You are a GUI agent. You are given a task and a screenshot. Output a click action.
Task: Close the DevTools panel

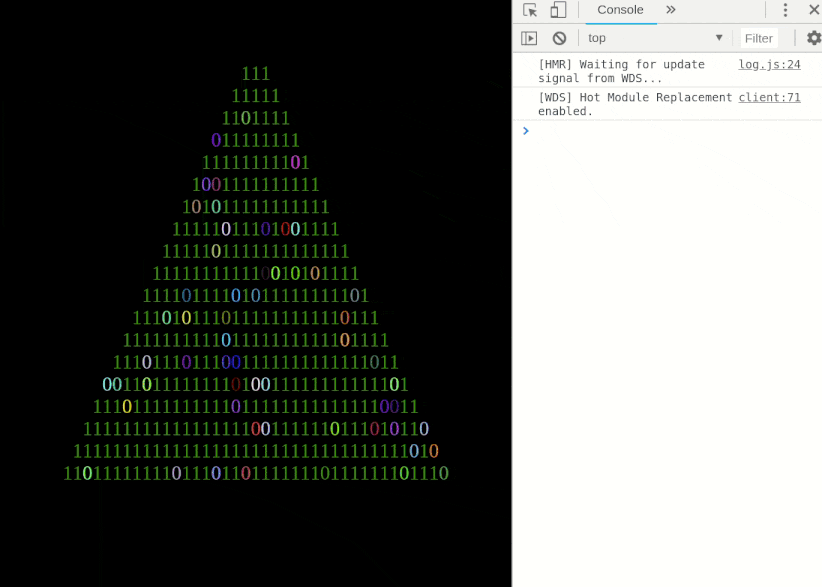point(813,10)
